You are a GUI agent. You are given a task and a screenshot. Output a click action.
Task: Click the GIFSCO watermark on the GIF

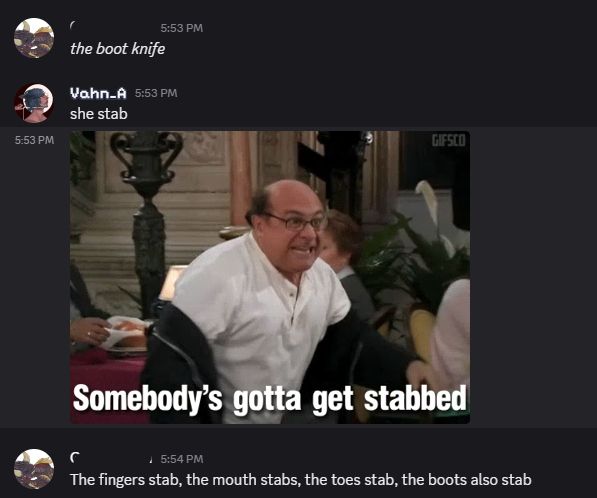point(448,141)
